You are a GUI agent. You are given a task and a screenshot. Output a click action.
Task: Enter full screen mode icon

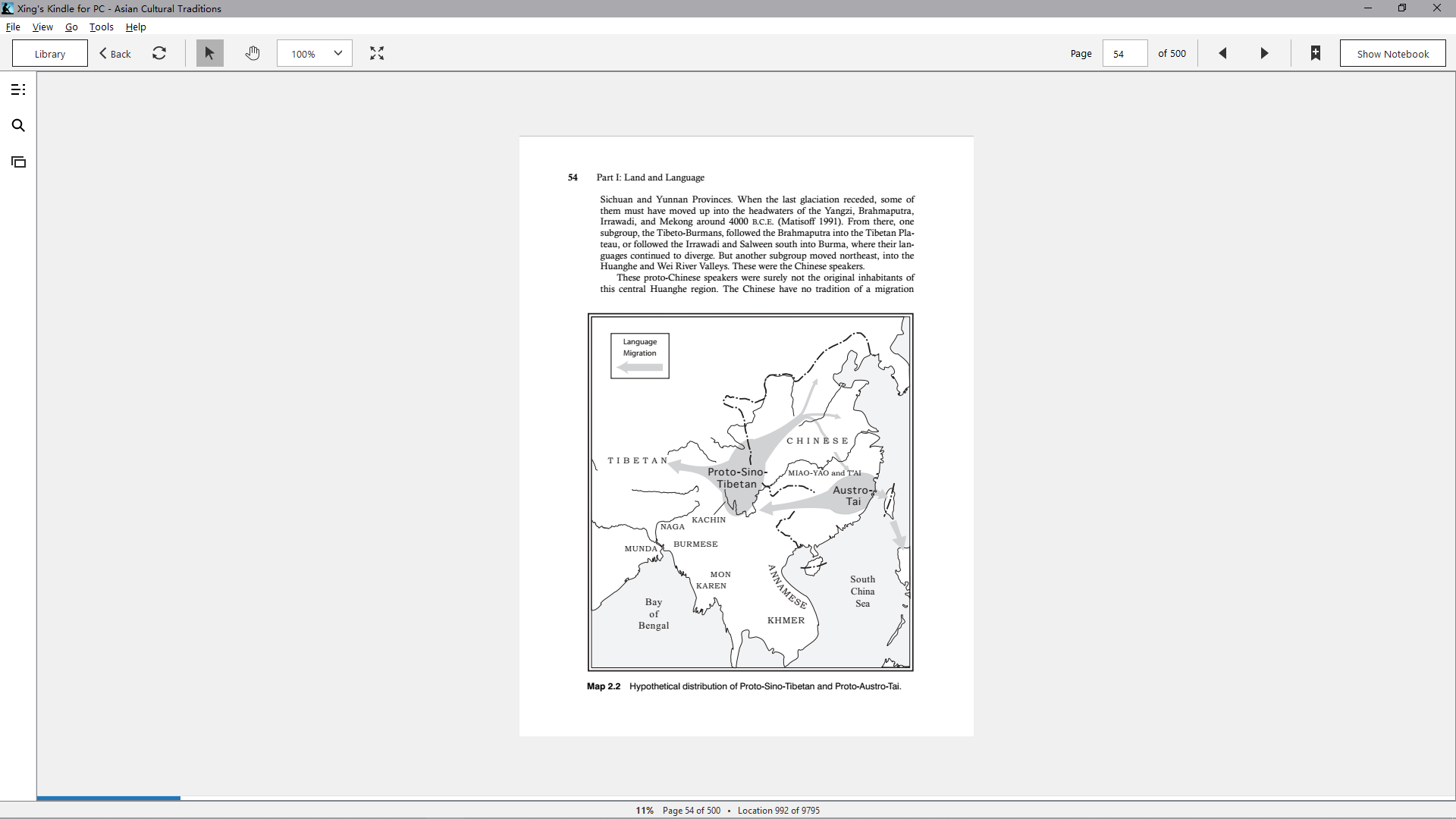tap(377, 53)
